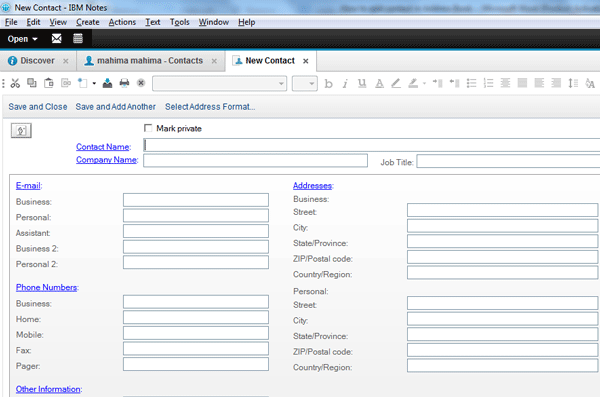Click the Business e-mail field
600x397 pixels.
coord(196,200)
